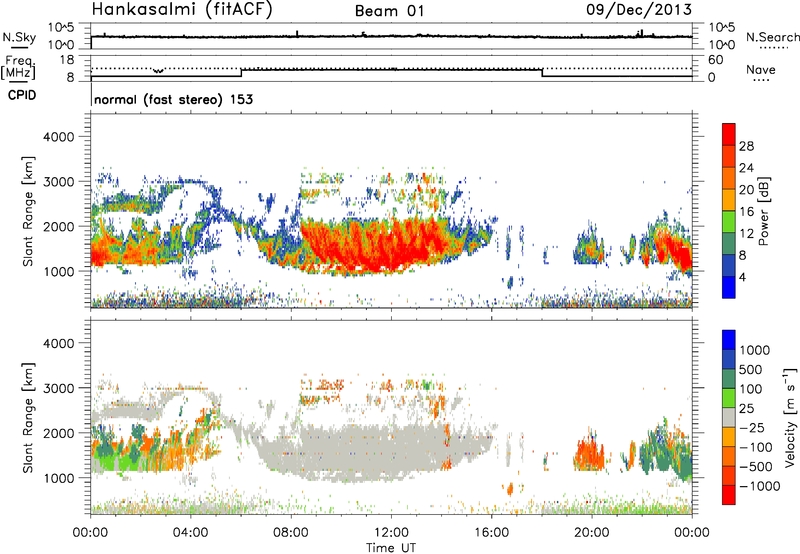
Task: Click the red band of Power colorbar
Action: pyautogui.click(x=729, y=134)
